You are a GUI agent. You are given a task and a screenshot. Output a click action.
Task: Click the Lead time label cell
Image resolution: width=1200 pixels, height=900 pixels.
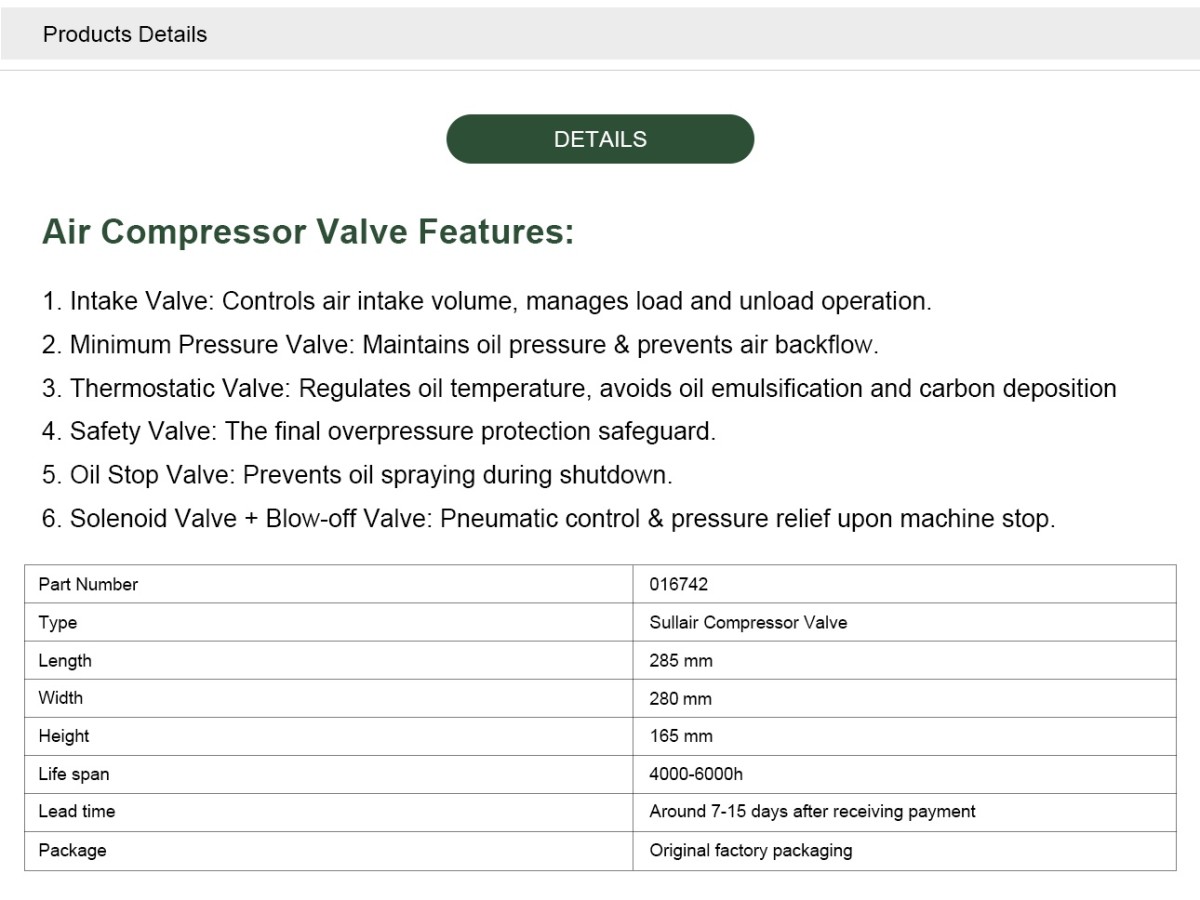point(329,812)
